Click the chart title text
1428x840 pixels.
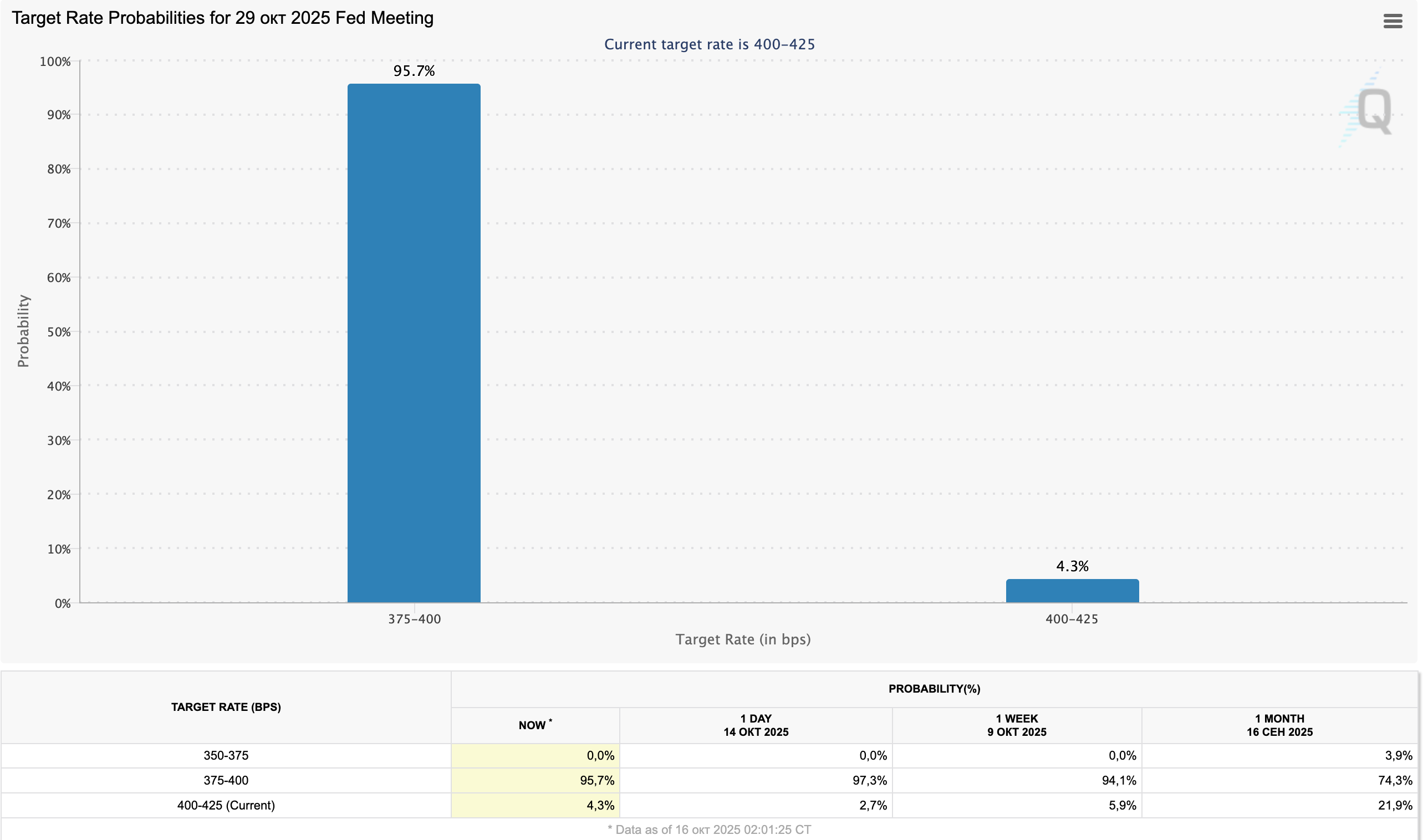tap(222, 18)
